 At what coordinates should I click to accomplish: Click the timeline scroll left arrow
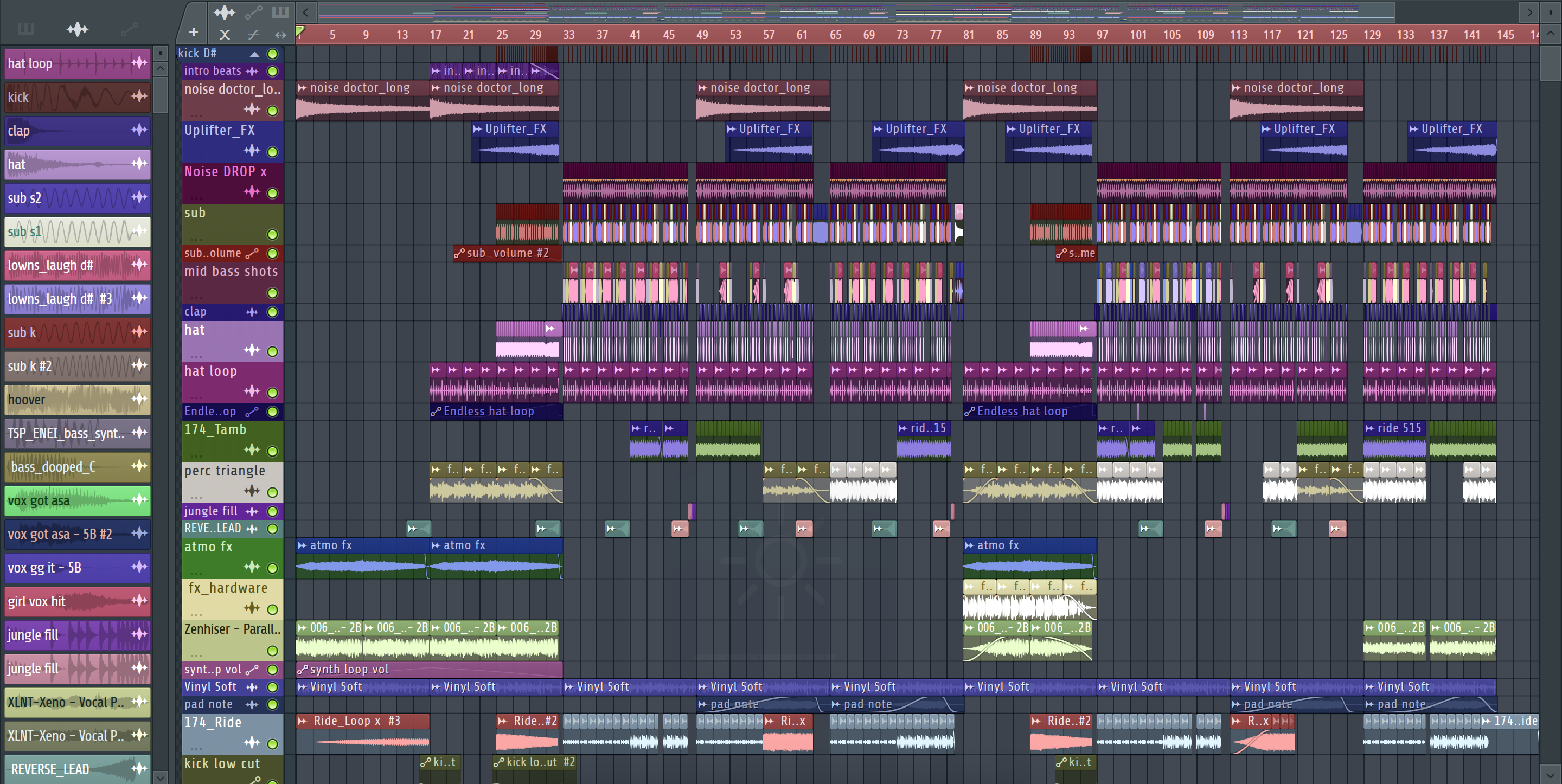(x=305, y=11)
